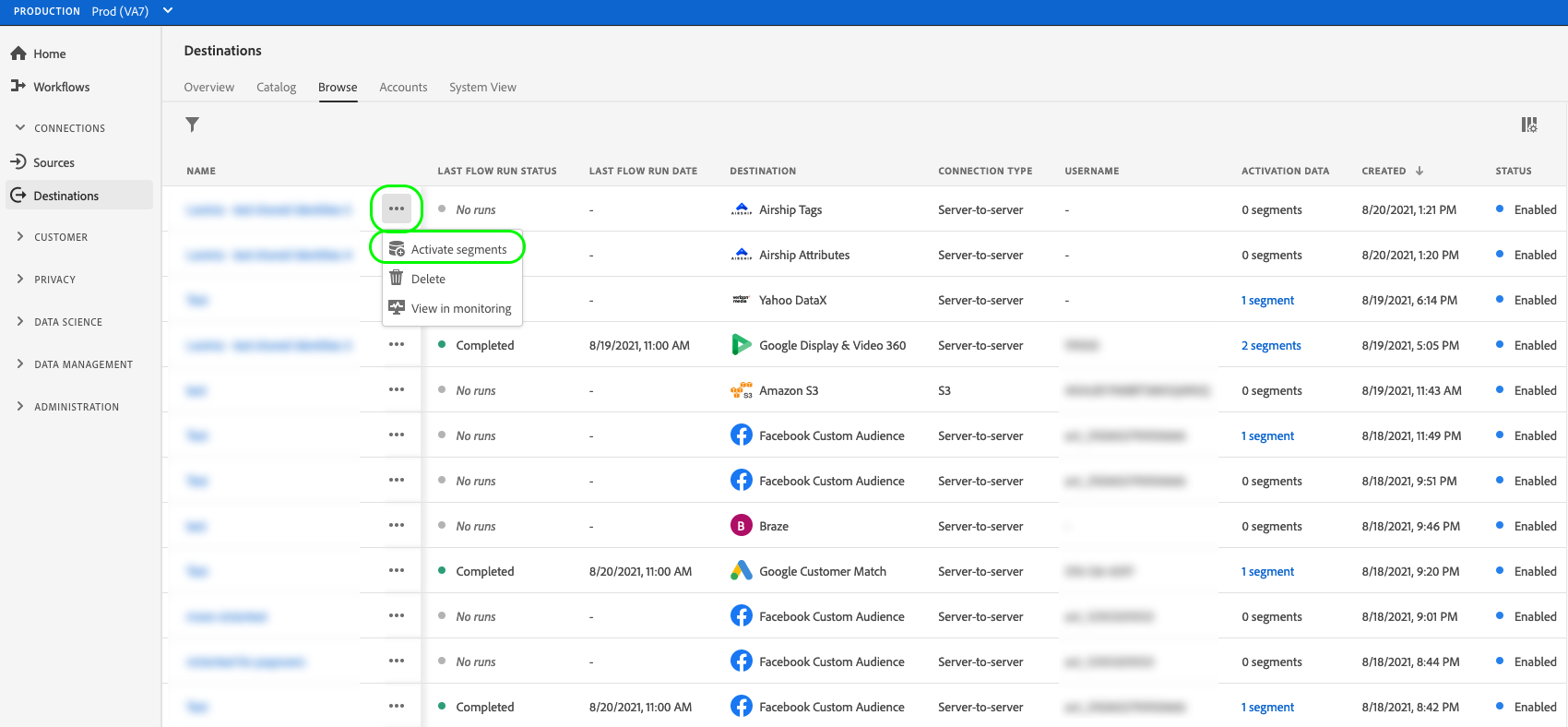Open more actions for the Google Display & Video 360 row
The width and height of the screenshot is (1568, 727).
[397, 344]
